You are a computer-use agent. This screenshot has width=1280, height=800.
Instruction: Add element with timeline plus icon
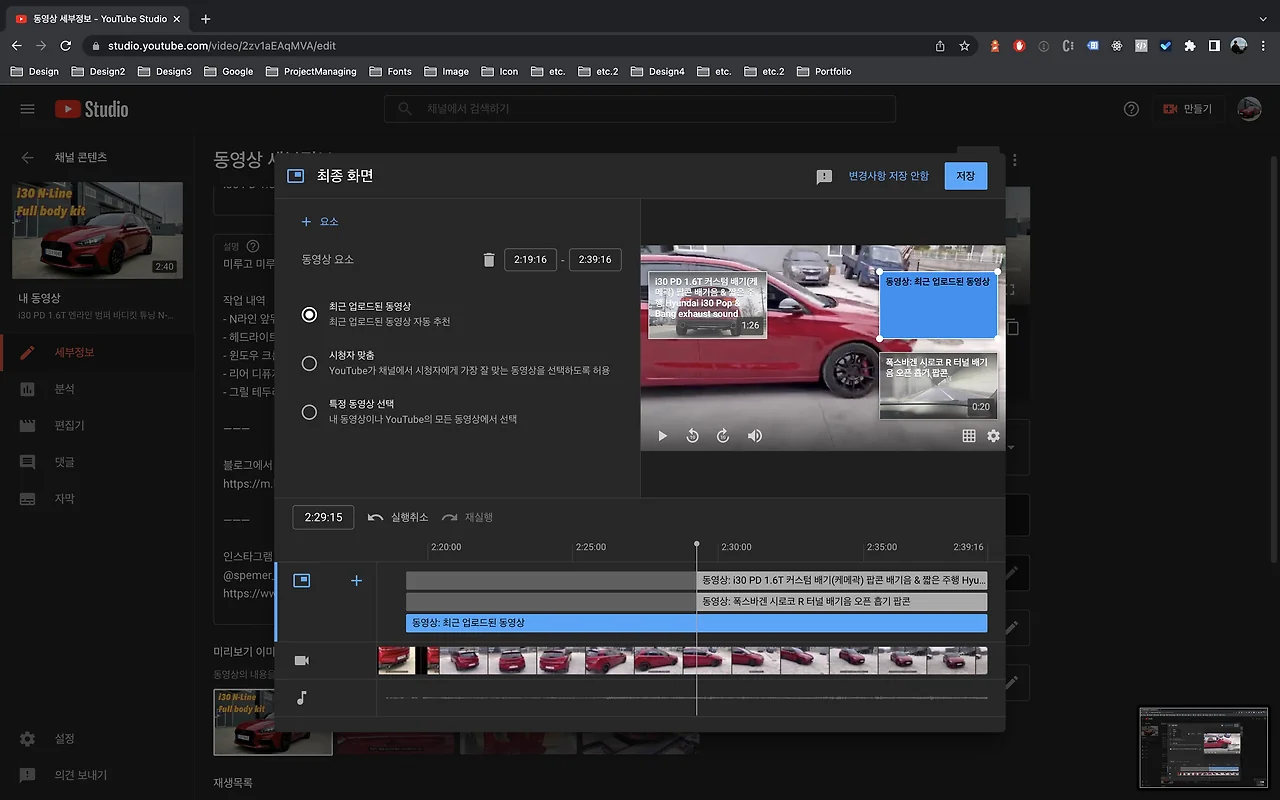(356, 581)
